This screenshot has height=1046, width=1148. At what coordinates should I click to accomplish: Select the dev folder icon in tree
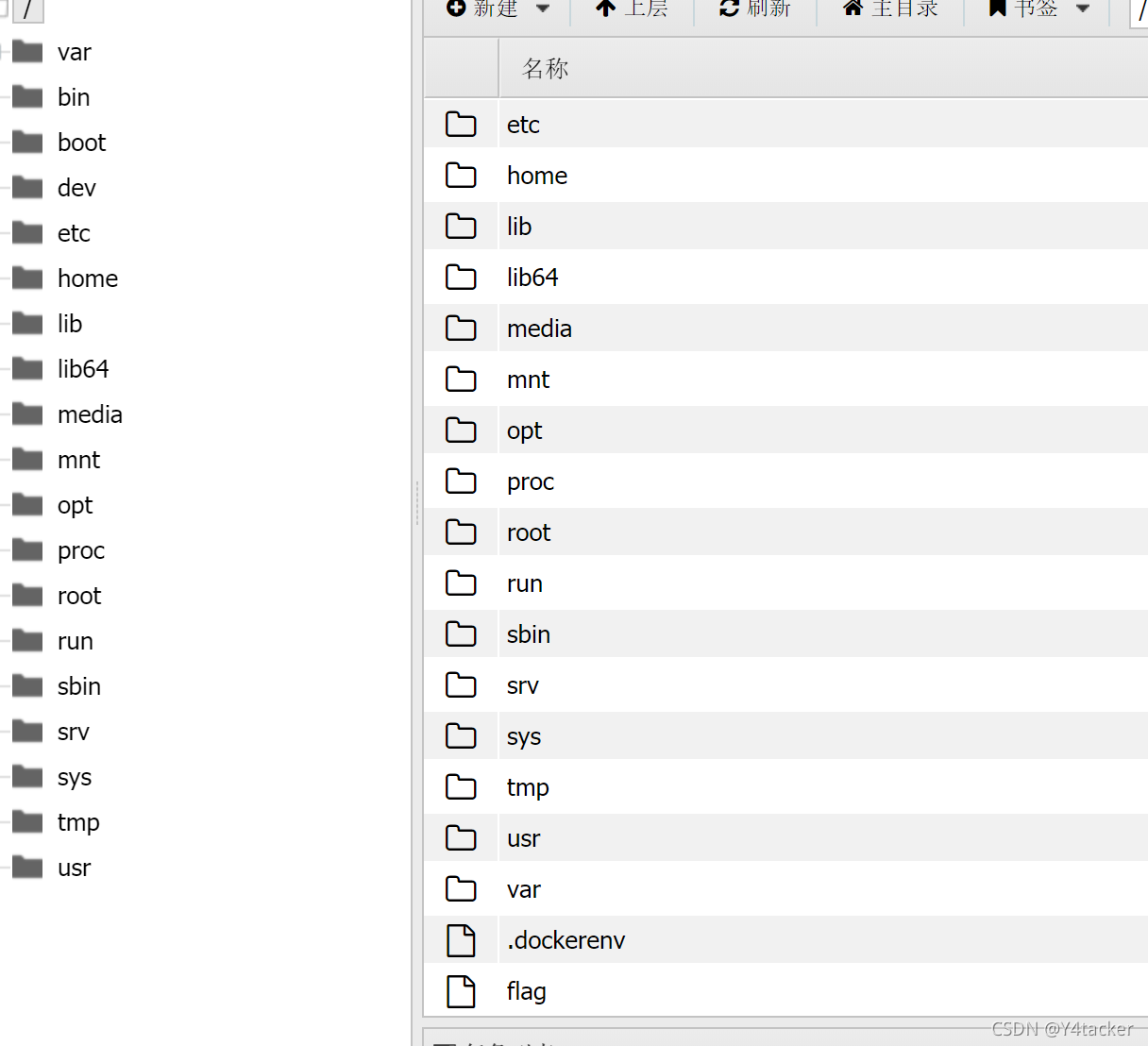coord(27,187)
